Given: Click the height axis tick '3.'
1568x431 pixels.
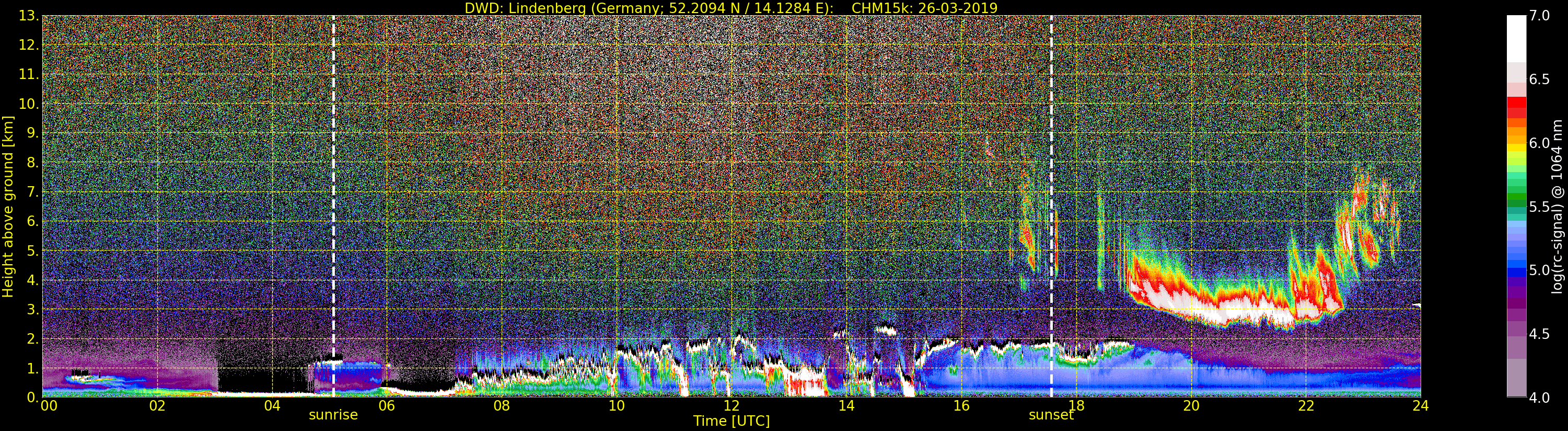Looking at the screenshot, I should click(33, 309).
